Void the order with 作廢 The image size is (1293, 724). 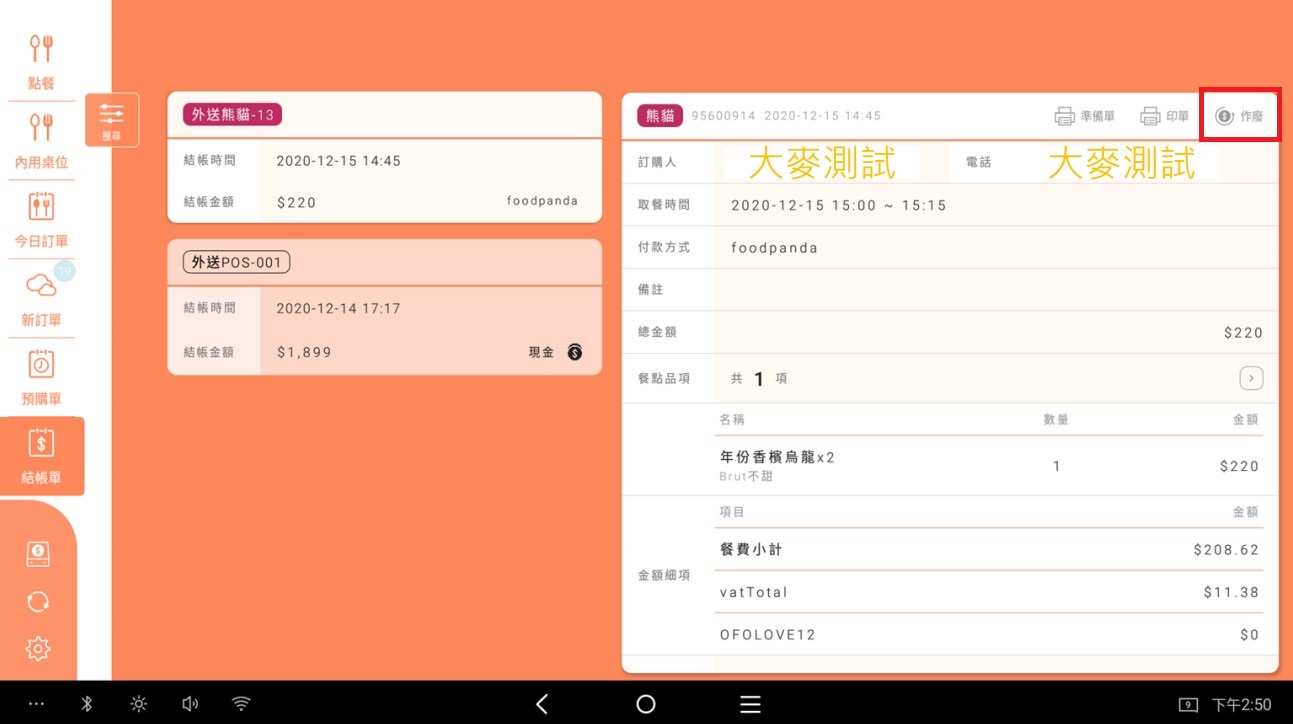pyautogui.click(x=1240, y=116)
